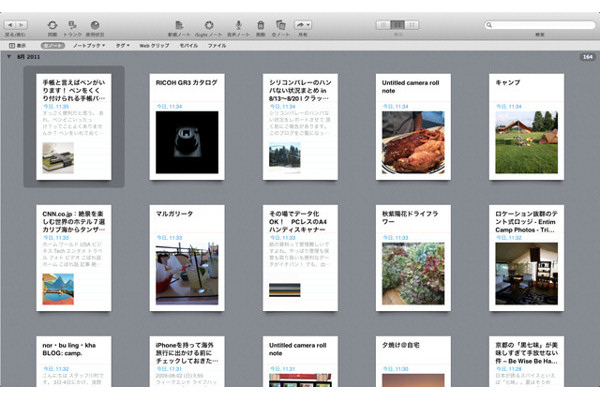
Task: Click the ファイル filter button
Action: 216,45
